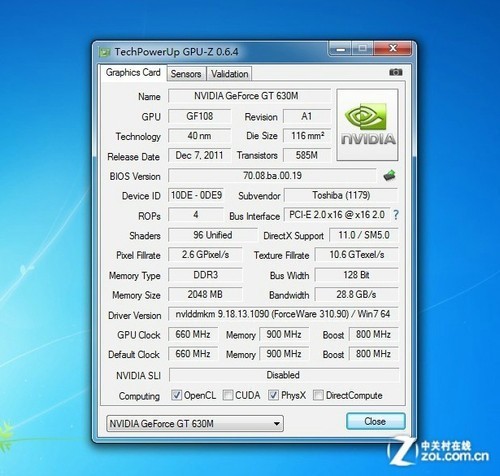The image size is (500, 476).
Task: Click the Boost field in GPU Clock row
Action: (x=373, y=334)
